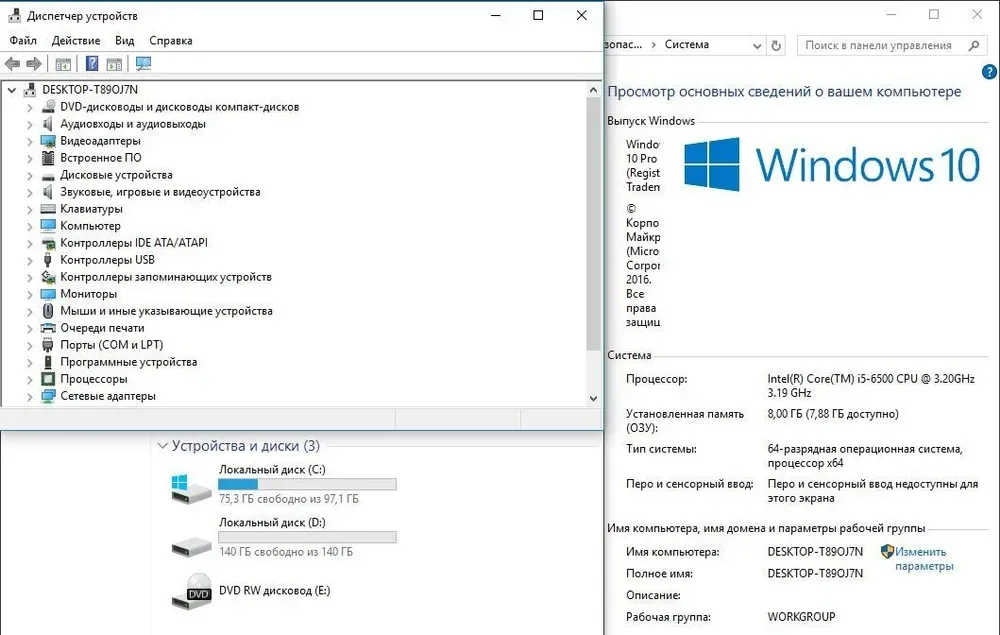
Task: Collapse the Устройства и диски section
Action: pyautogui.click(x=160, y=446)
